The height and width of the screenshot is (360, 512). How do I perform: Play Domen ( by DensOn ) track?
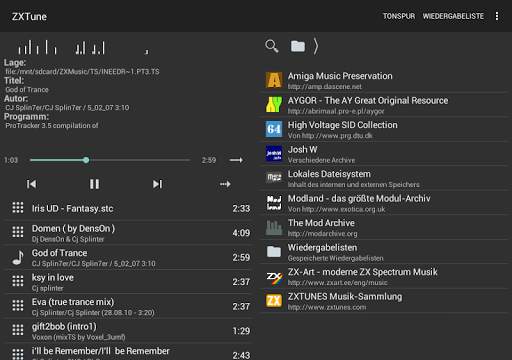tap(128, 233)
